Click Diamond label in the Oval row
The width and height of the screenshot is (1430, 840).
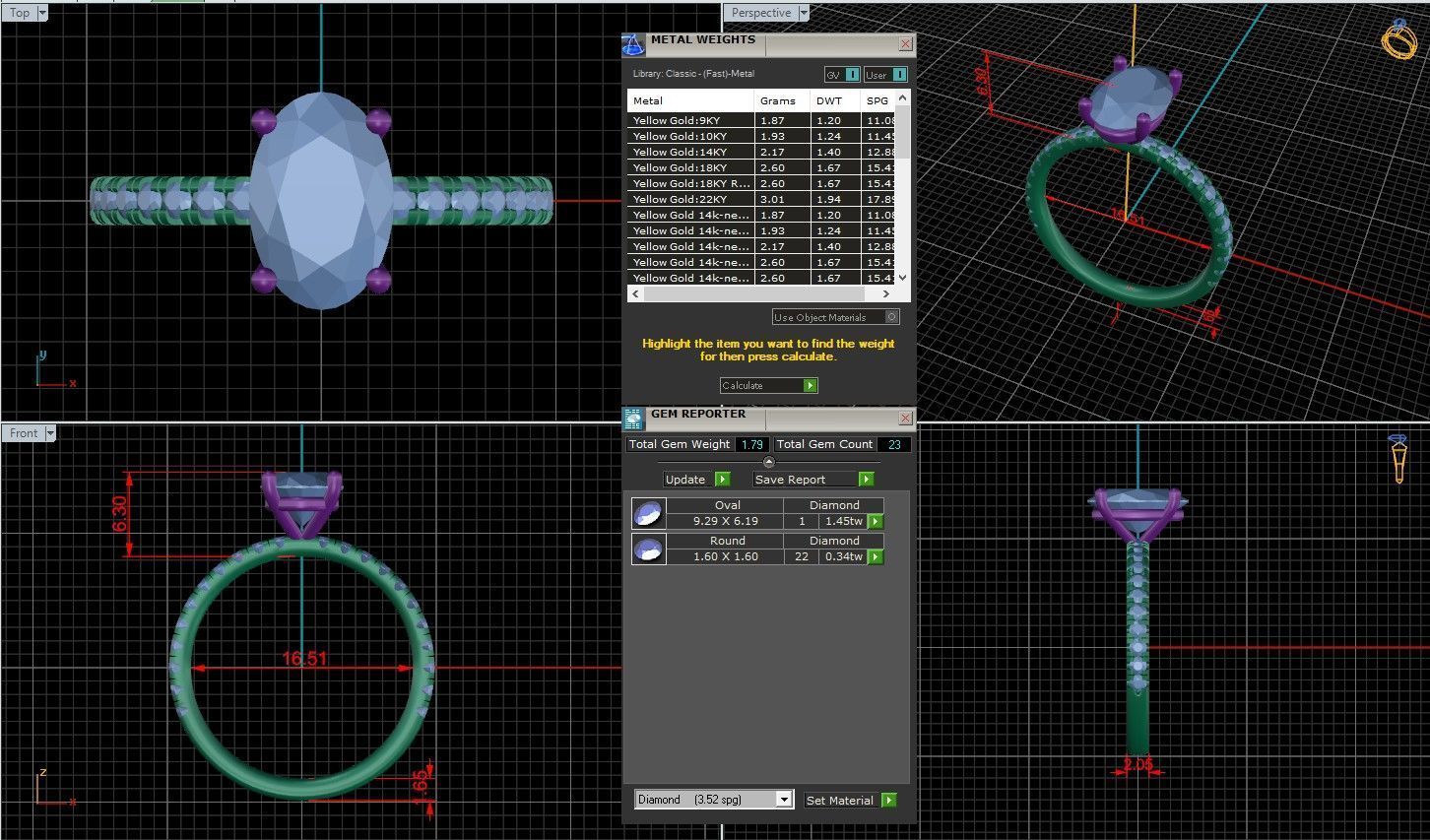[x=834, y=505]
